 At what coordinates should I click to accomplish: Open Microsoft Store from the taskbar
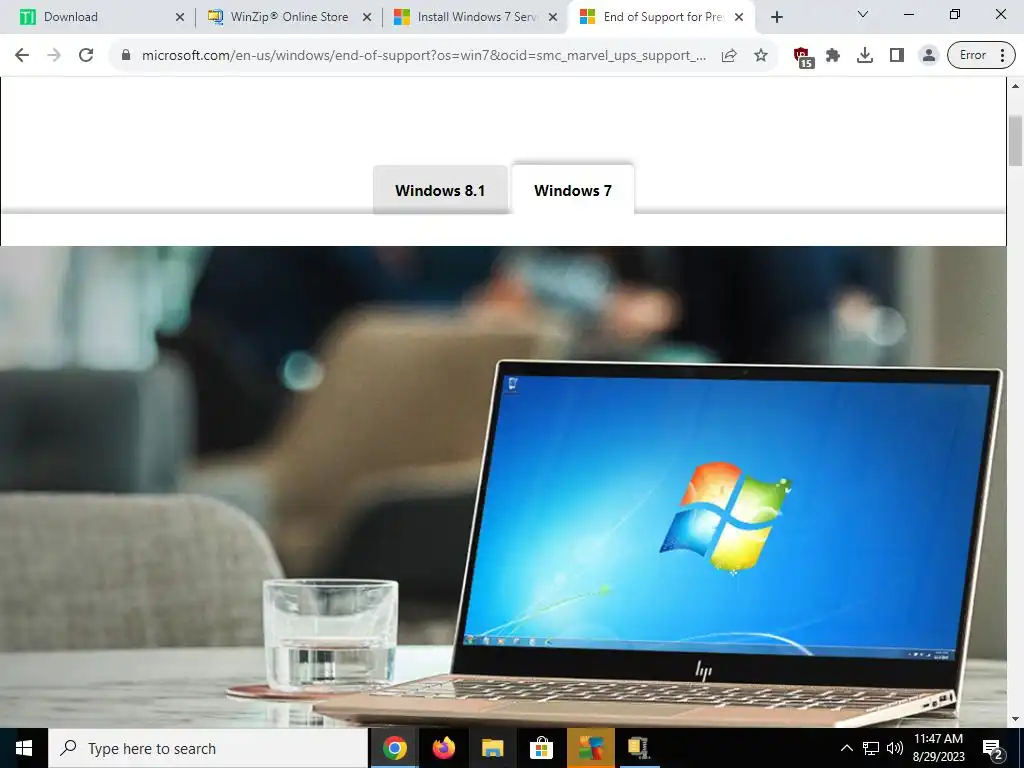pyautogui.click(x=541, y=748)
